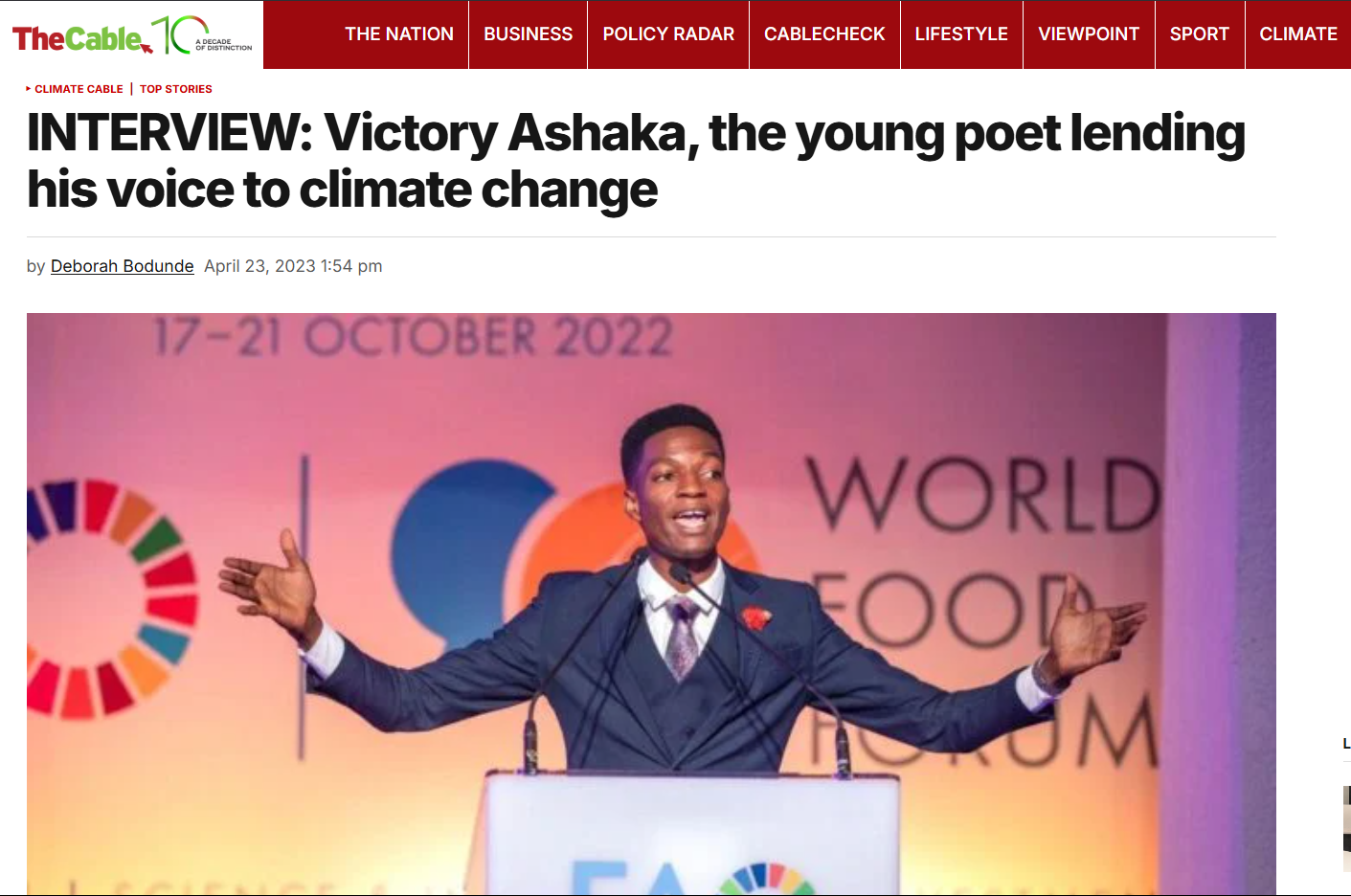
Task: Select the Lifestyle menu item
Action: (961, 34)
